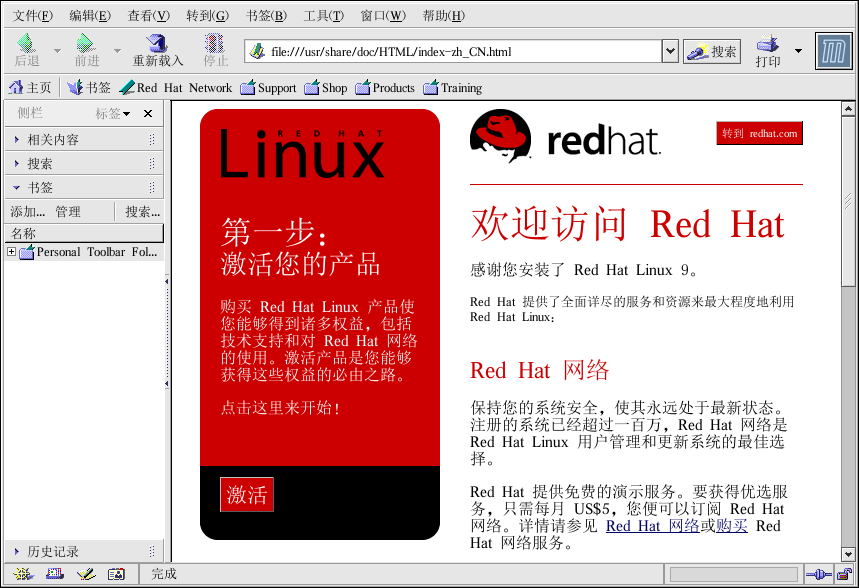Open Navigator from status bar component icons
The height and width of the screenshot is (588, 859).
coord(23,574)
